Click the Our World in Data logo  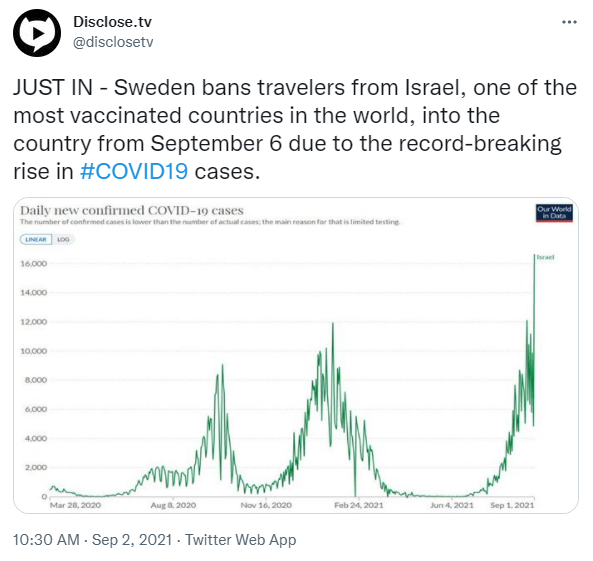[554, 213]
